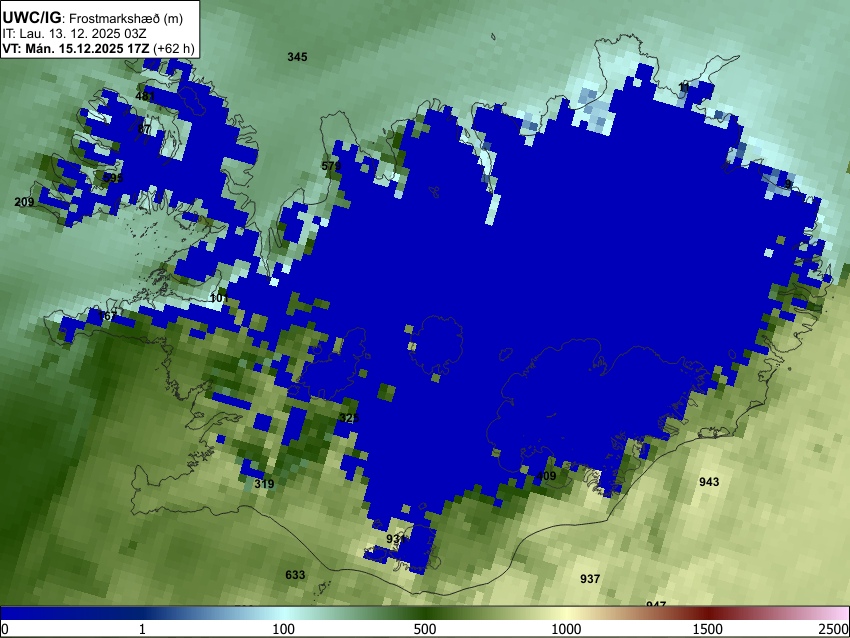Click the legend tick label 1
Screen dimensions: 850x638
142,629
